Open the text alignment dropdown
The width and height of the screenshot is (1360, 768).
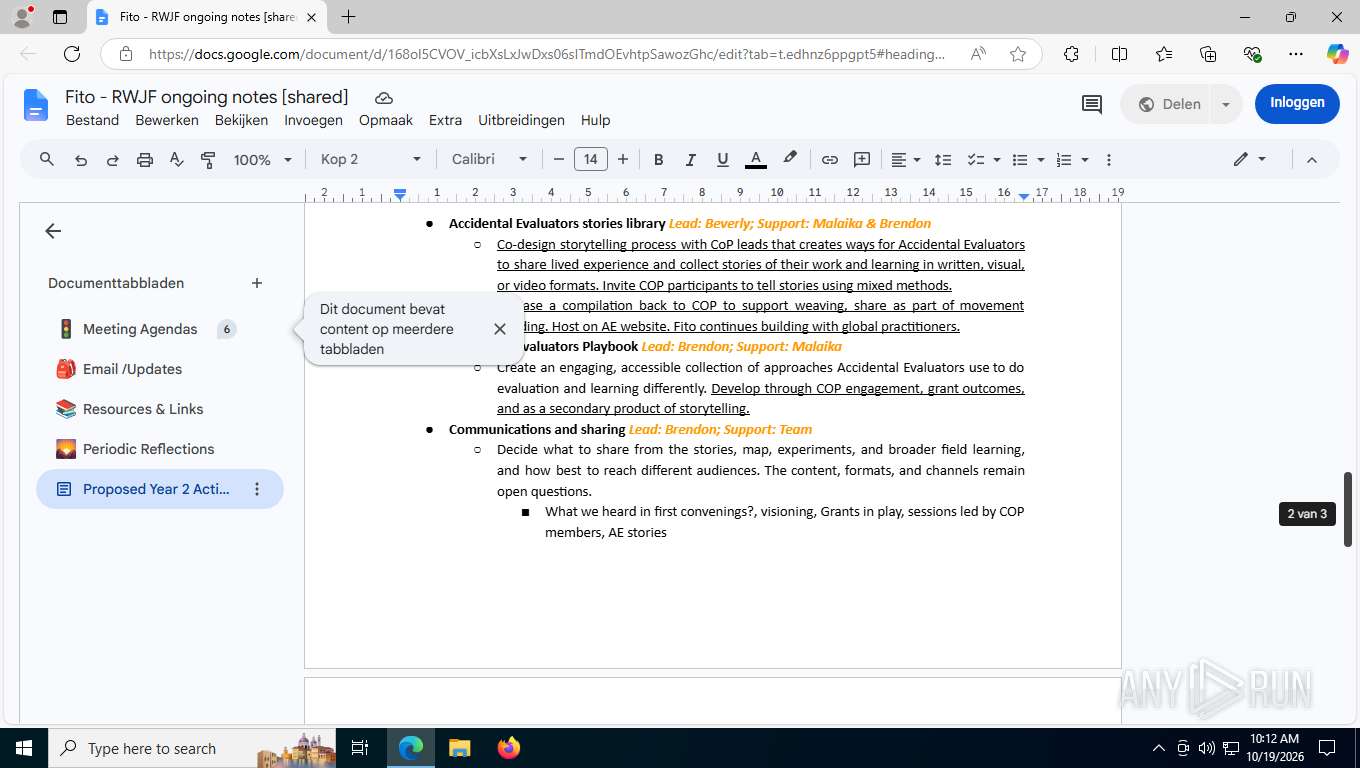(905, 160)
